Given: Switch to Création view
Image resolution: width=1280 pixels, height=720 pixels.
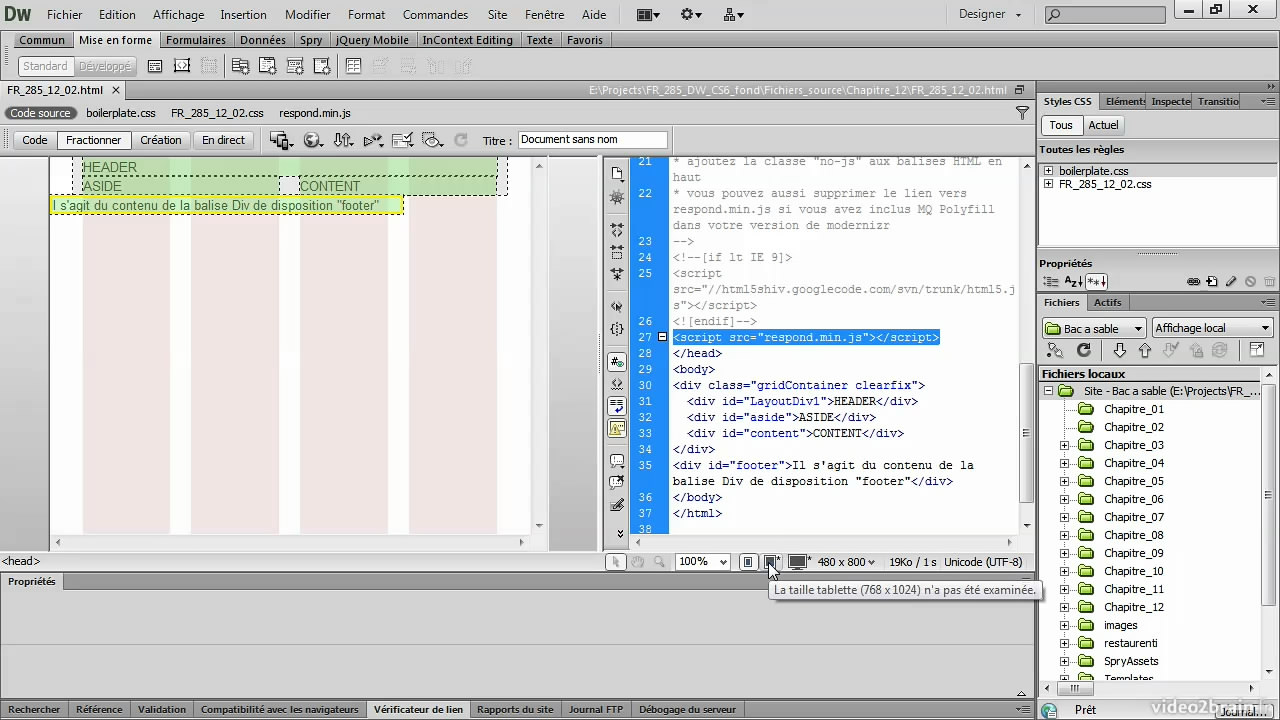Looking at the screenshot, I should tap(161, 140).
